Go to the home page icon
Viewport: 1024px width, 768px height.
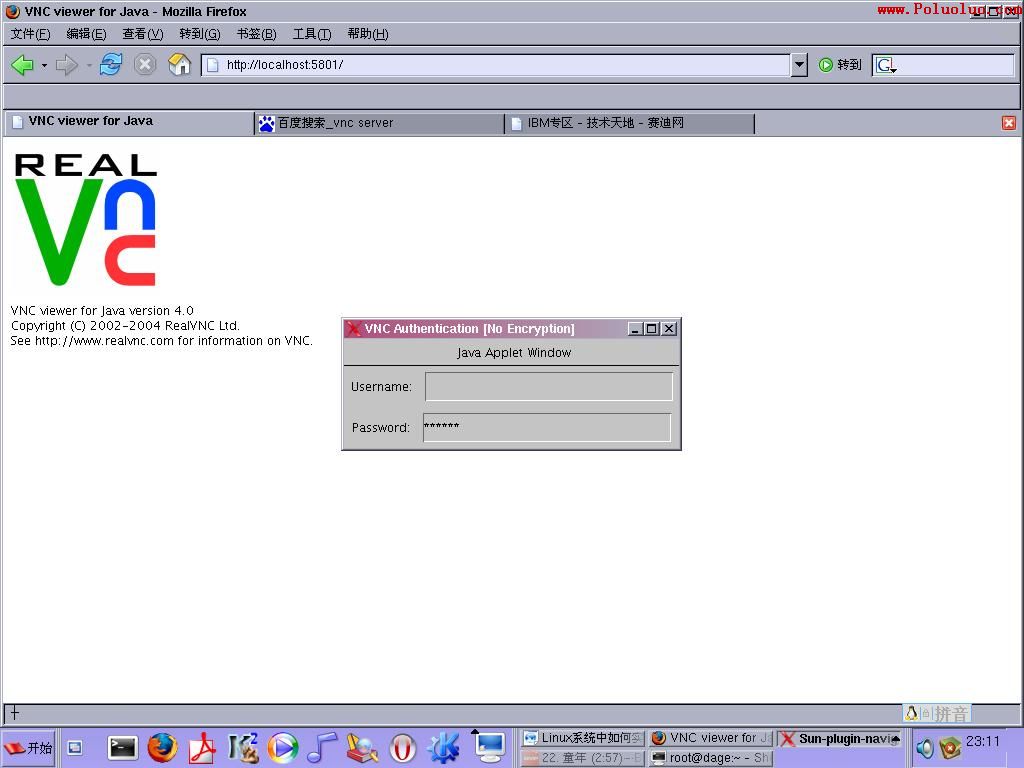coord(179,64)
